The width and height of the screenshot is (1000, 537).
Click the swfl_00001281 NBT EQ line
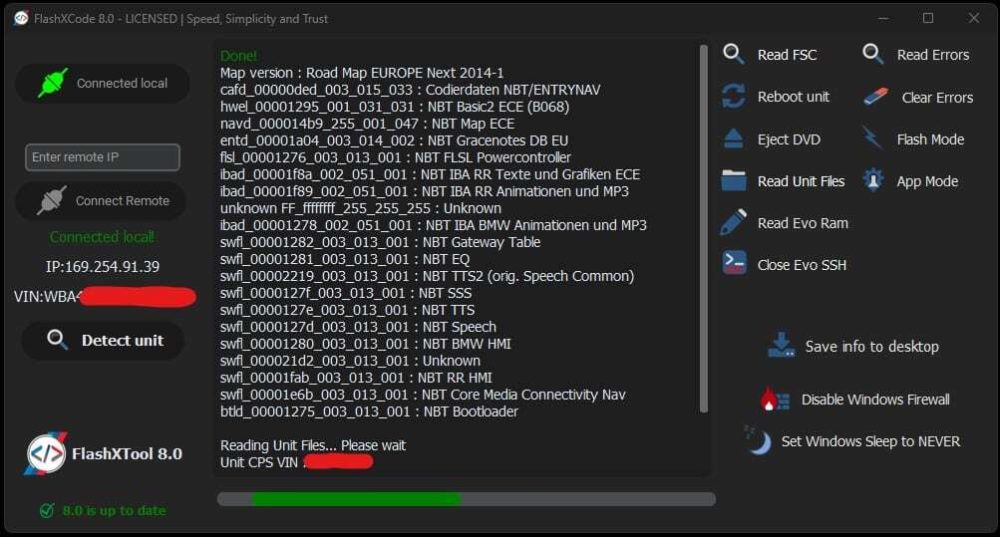tap(345, 260)
